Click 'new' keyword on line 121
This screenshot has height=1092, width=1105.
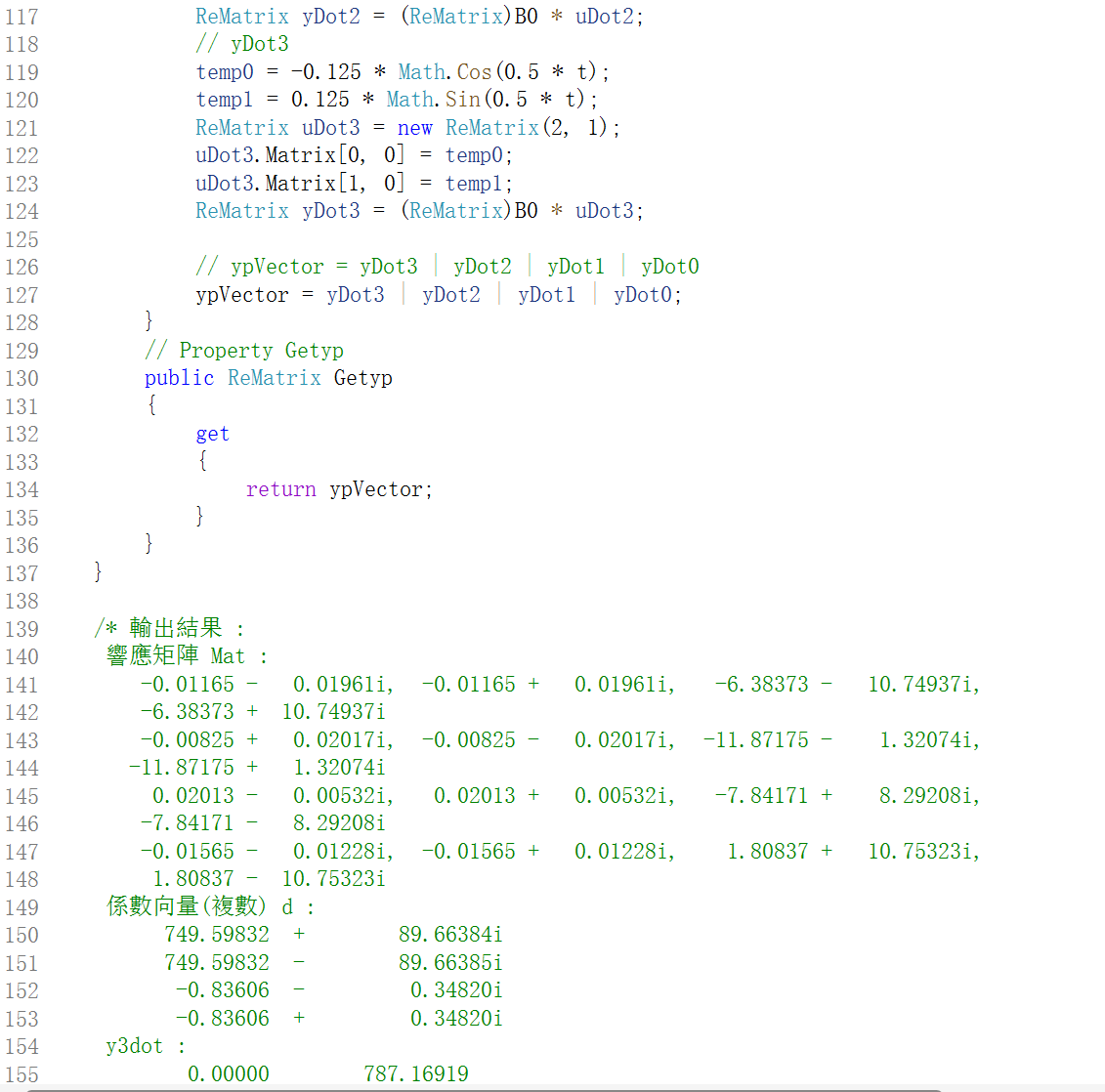415,128
